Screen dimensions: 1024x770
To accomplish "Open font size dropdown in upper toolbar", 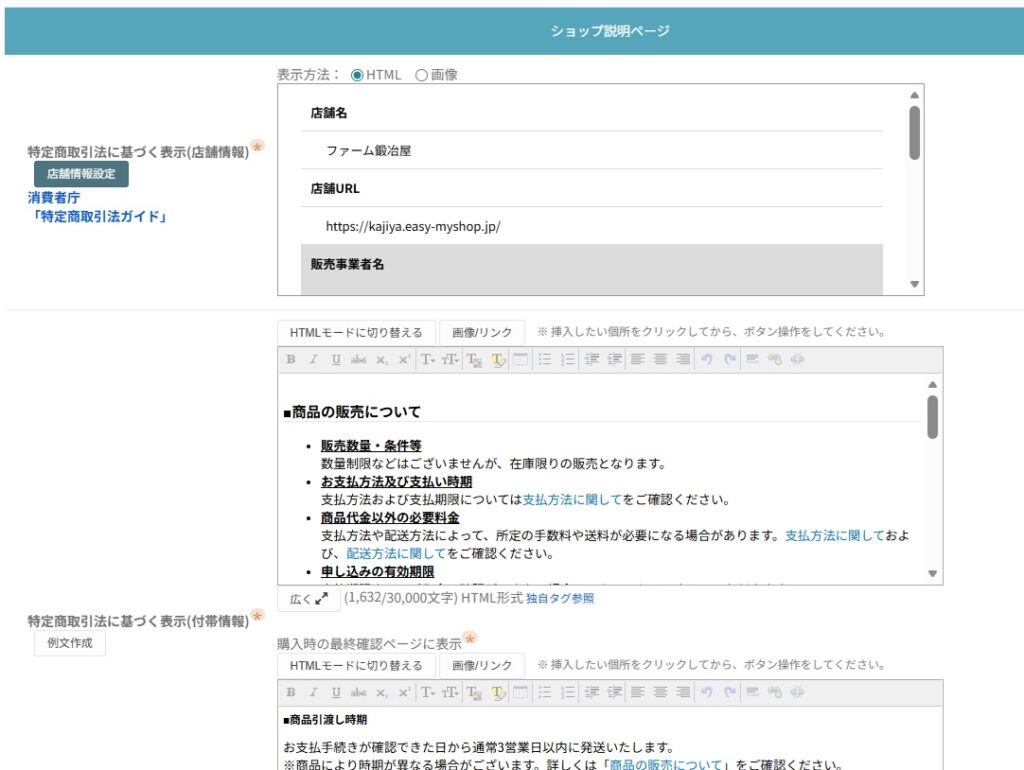I will pyautogui.click(x=450, y=360).
